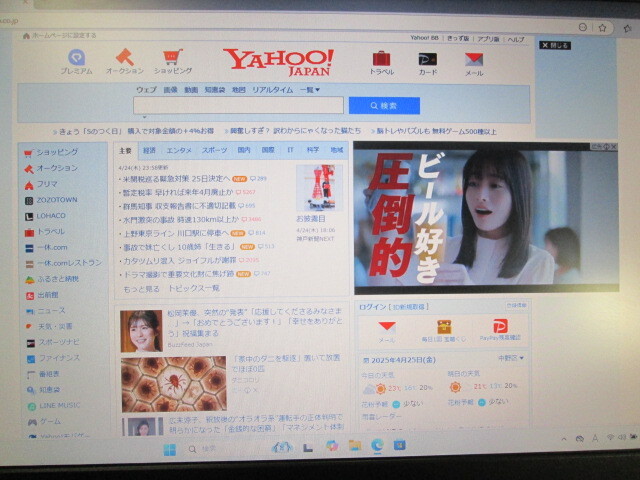
Task: Open the トラベル suitcase icon in header
Action: pos(381,59)
